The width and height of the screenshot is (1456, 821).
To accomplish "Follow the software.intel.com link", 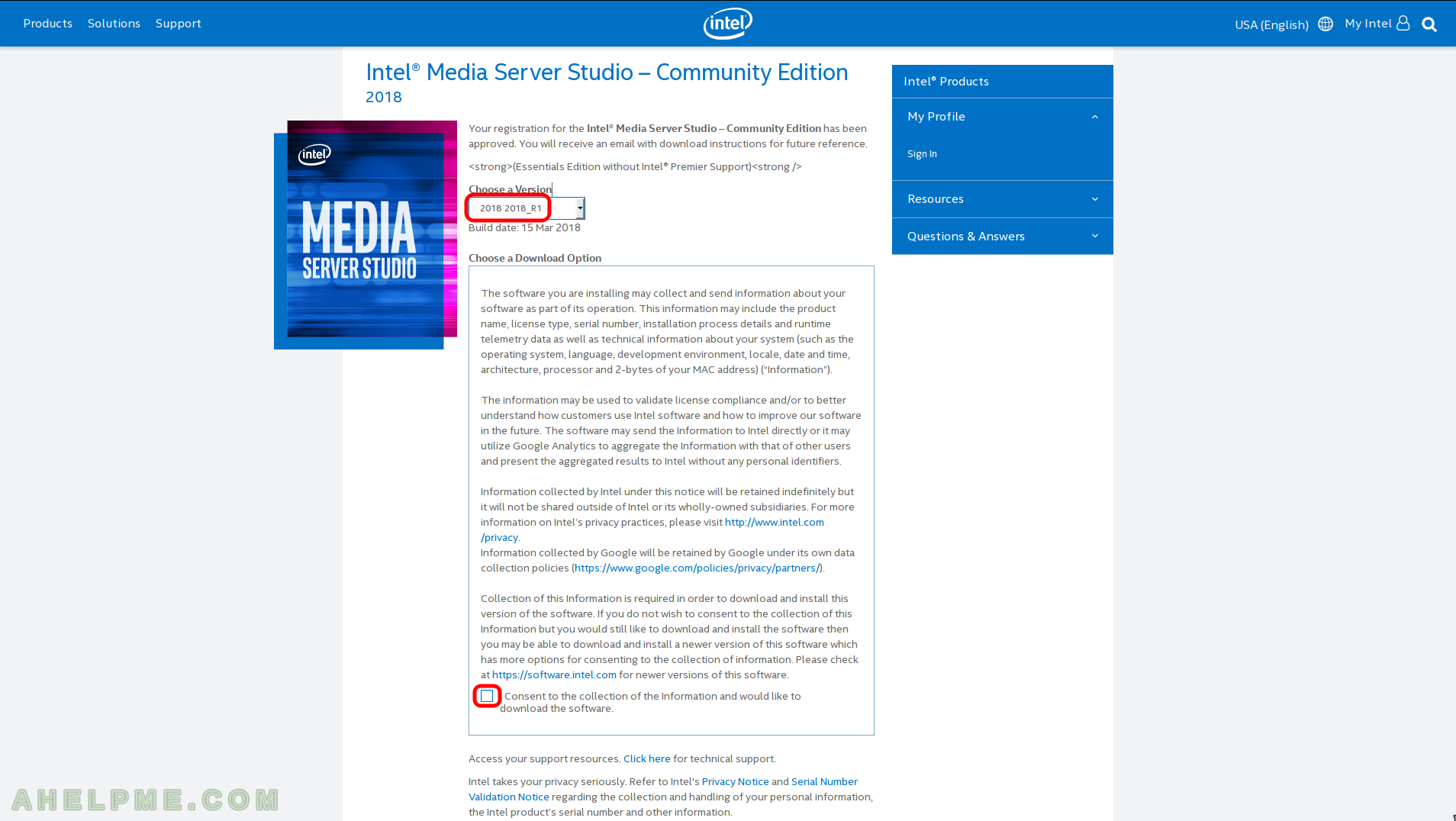I will point(554,675).
